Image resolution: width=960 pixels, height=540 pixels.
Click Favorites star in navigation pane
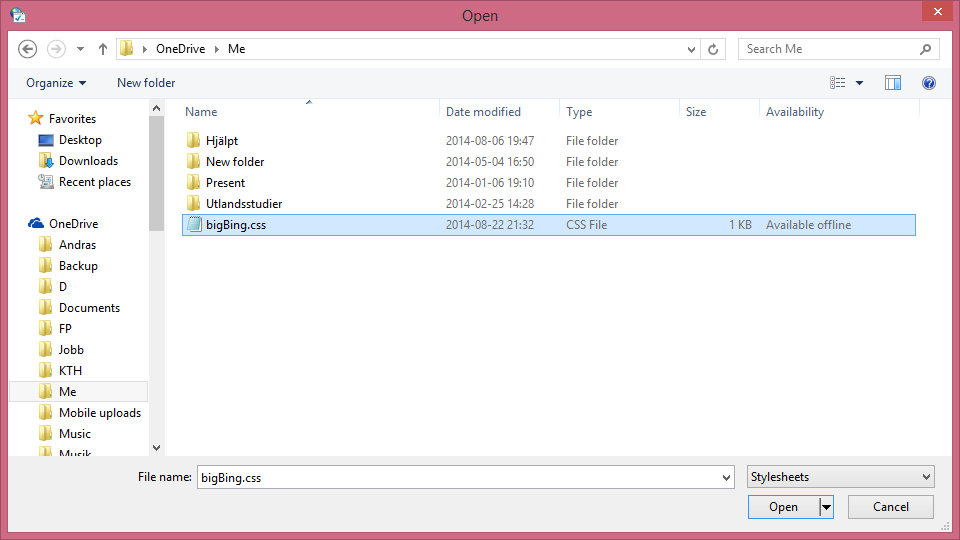click(x=36, y=118)
